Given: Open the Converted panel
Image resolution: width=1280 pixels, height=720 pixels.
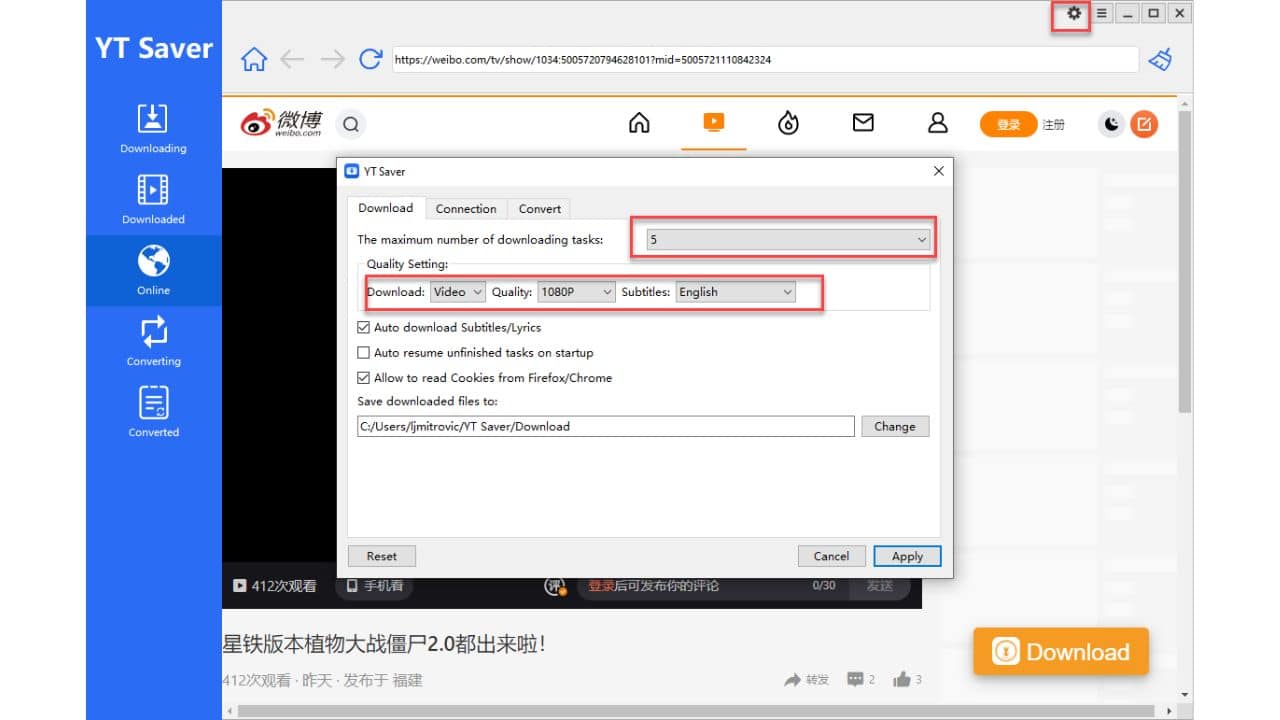Looking at the screenshot, I should [153, 410].
